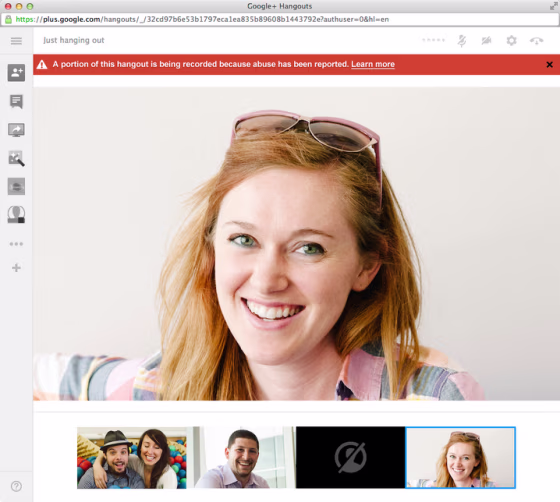Click the bandwidth signal indicator

[434, 40]
